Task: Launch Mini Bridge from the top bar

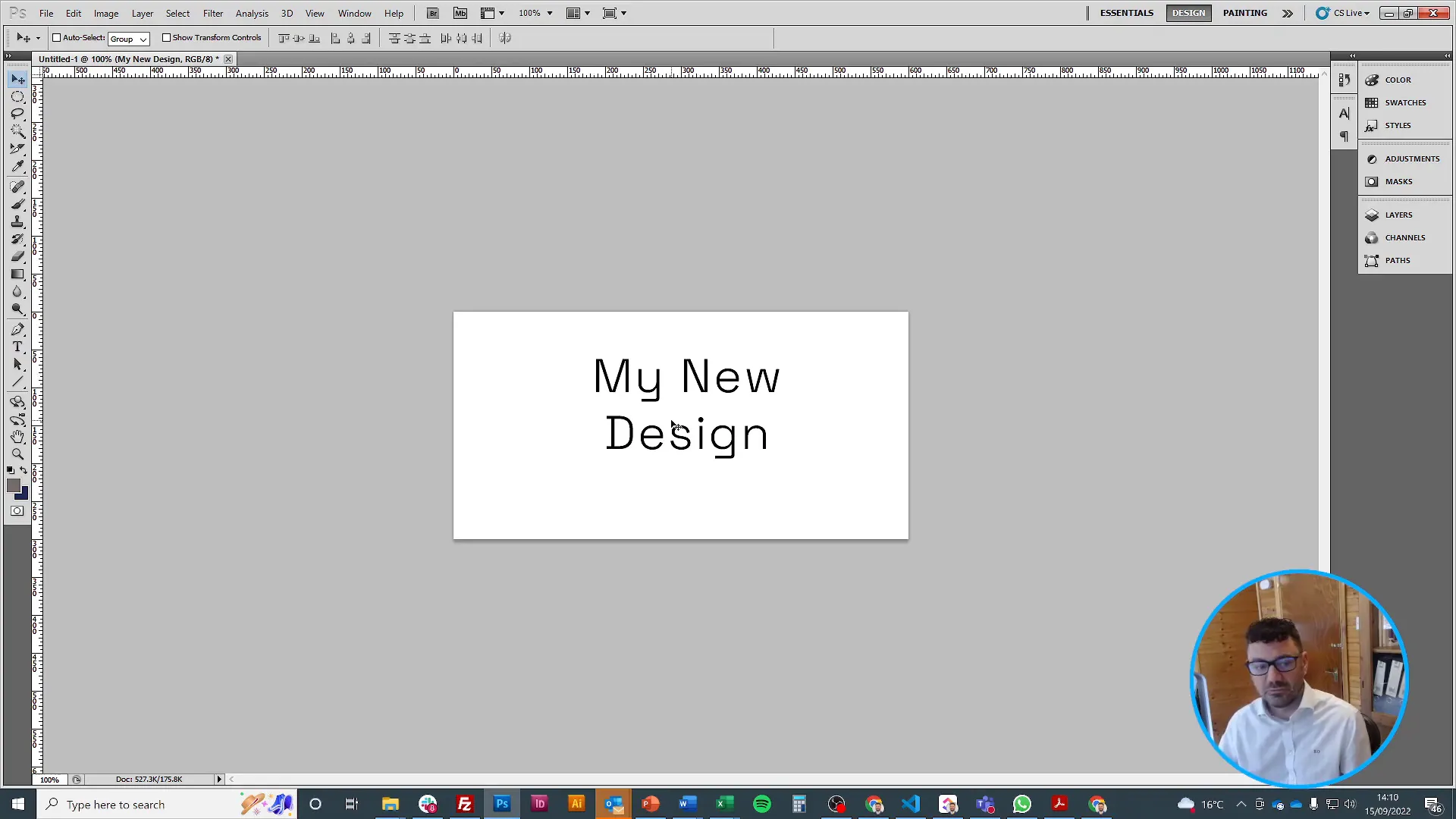Action: pyautogui.click(x=460, y=13)
